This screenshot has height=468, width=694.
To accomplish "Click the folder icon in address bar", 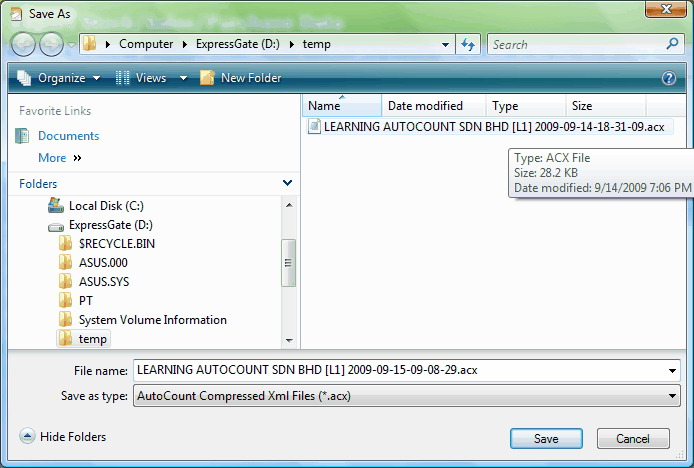I will pyautogui.click(x=90, y=43).
